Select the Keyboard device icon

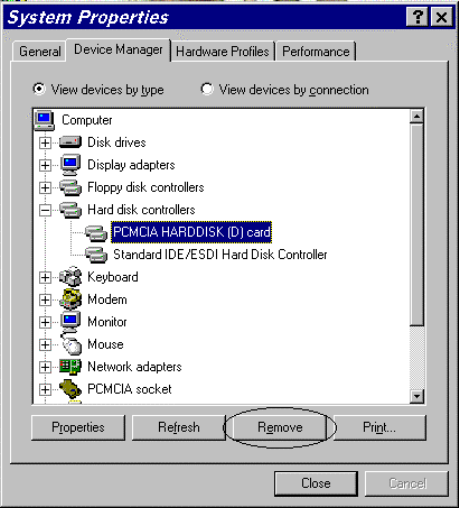pyautogui.click(x=71, y=277)
